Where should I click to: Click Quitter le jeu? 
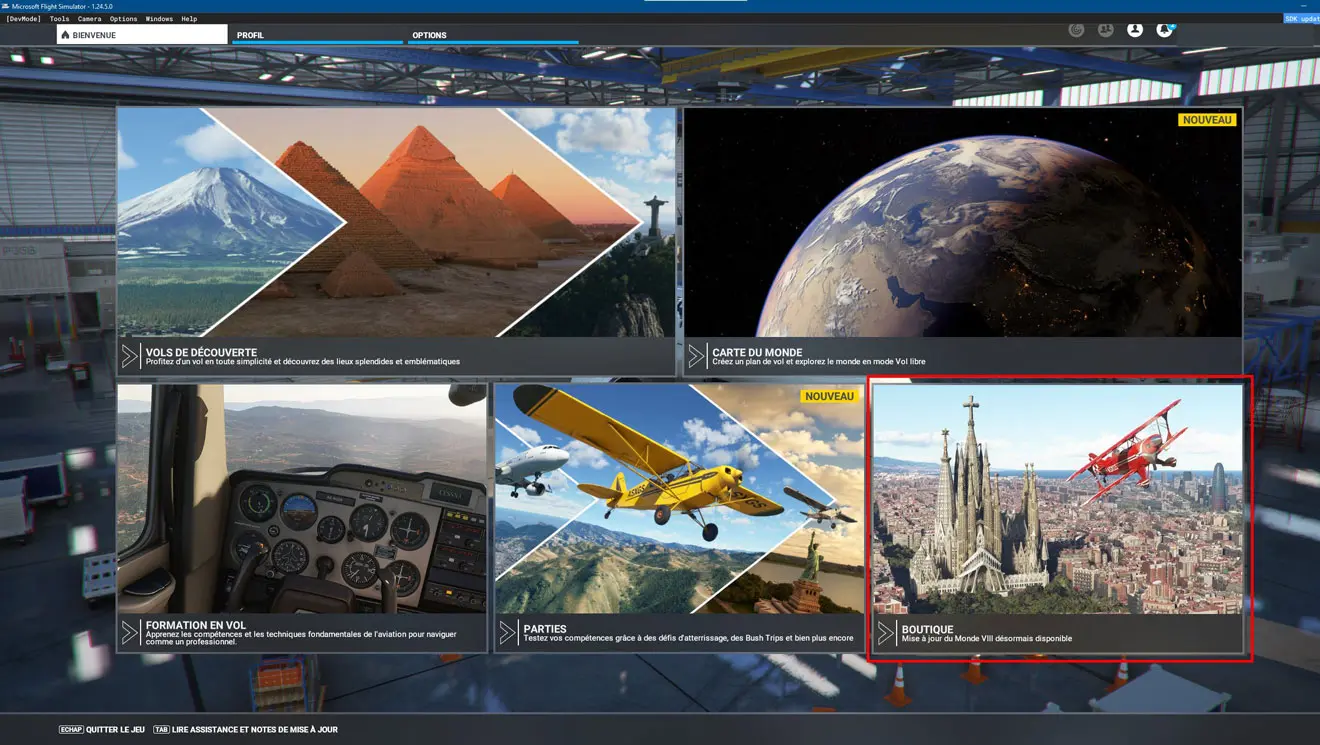[102, 730]
